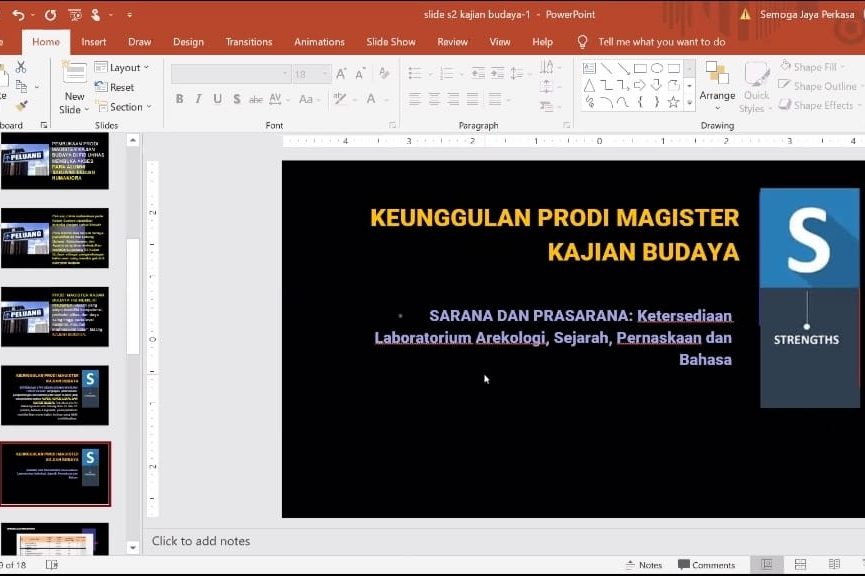Open the Comments pane button
The height and width of the screenshot is (576, 865).
click(706, 565)
